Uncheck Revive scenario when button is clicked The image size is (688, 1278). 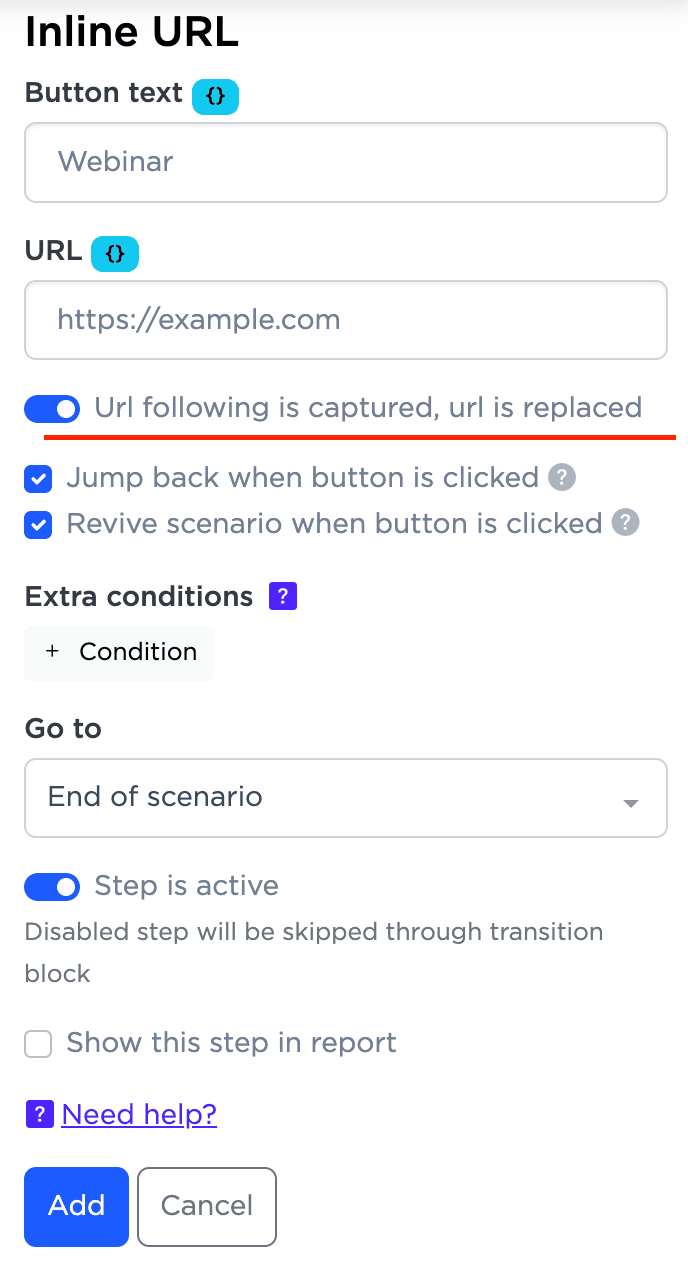pos(38,524)
